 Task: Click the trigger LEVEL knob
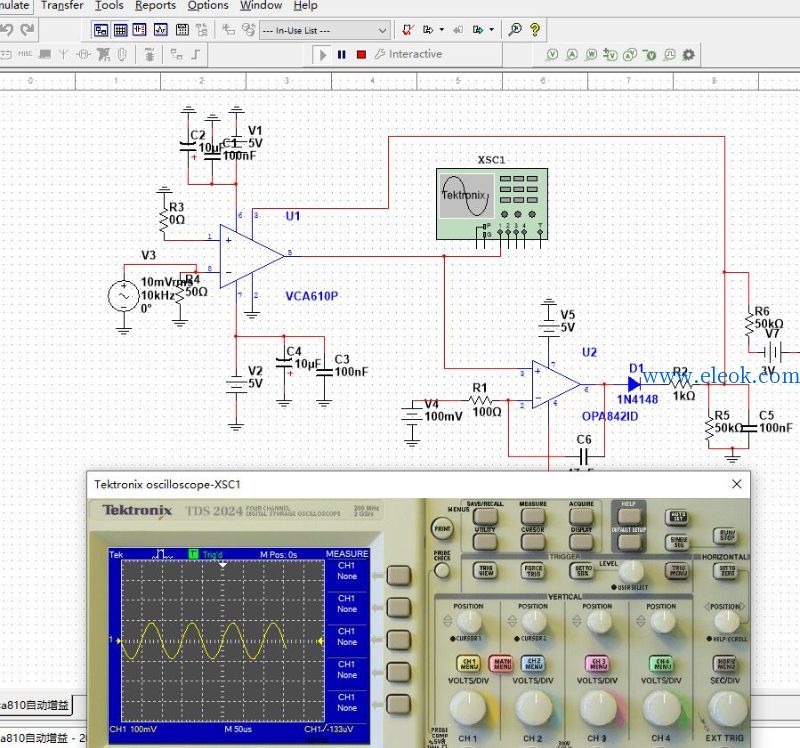[x=632, y=572]
